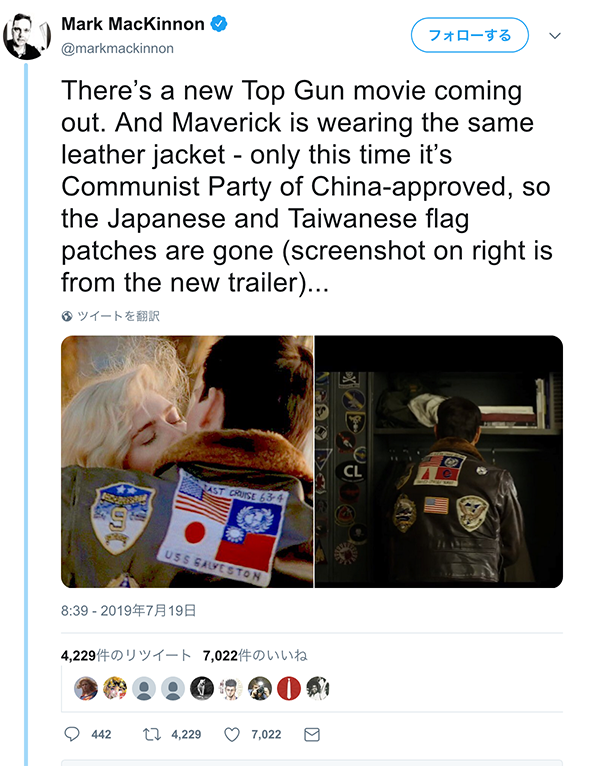Image resolution: width=590 pixels, height=766 pixels.
Task: Click globe icon beside translate tweet
Action: (67, 316)
